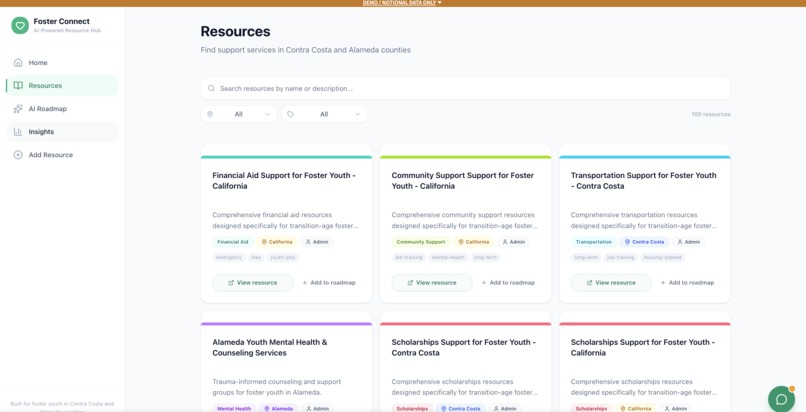Viewport: 806px width, 412px height.
Task: Click pin icon in Contra Costa tag on Transportation card
Action: (627, 242)
